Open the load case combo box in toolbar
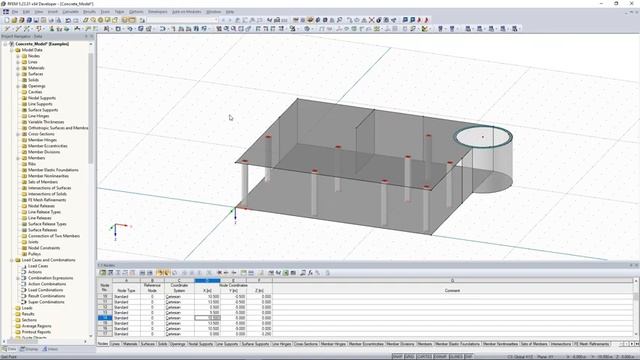The height and width of the screenshot is (360, 640). 182,20
